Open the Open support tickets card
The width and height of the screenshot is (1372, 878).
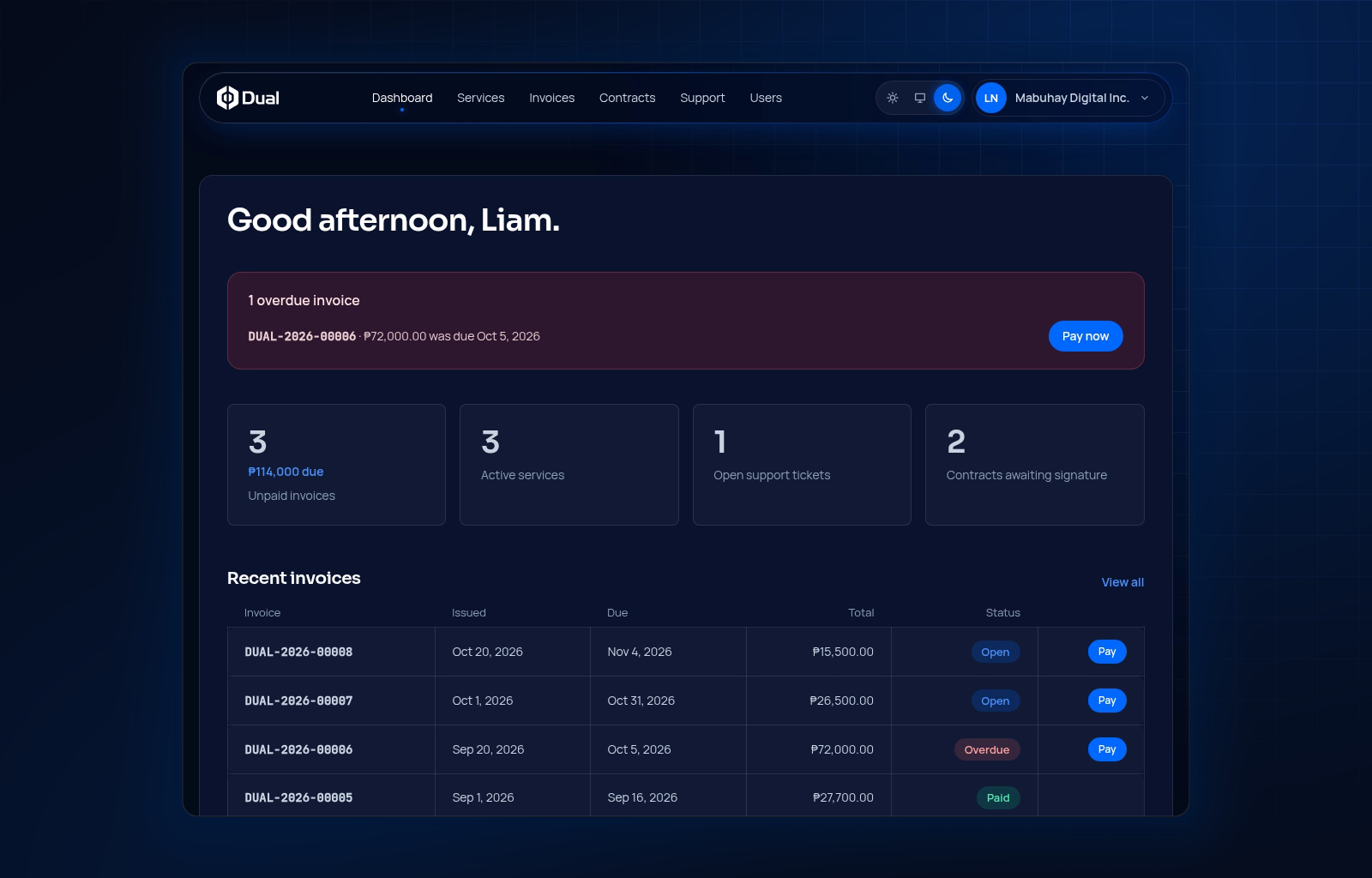(x=802, y=465)
